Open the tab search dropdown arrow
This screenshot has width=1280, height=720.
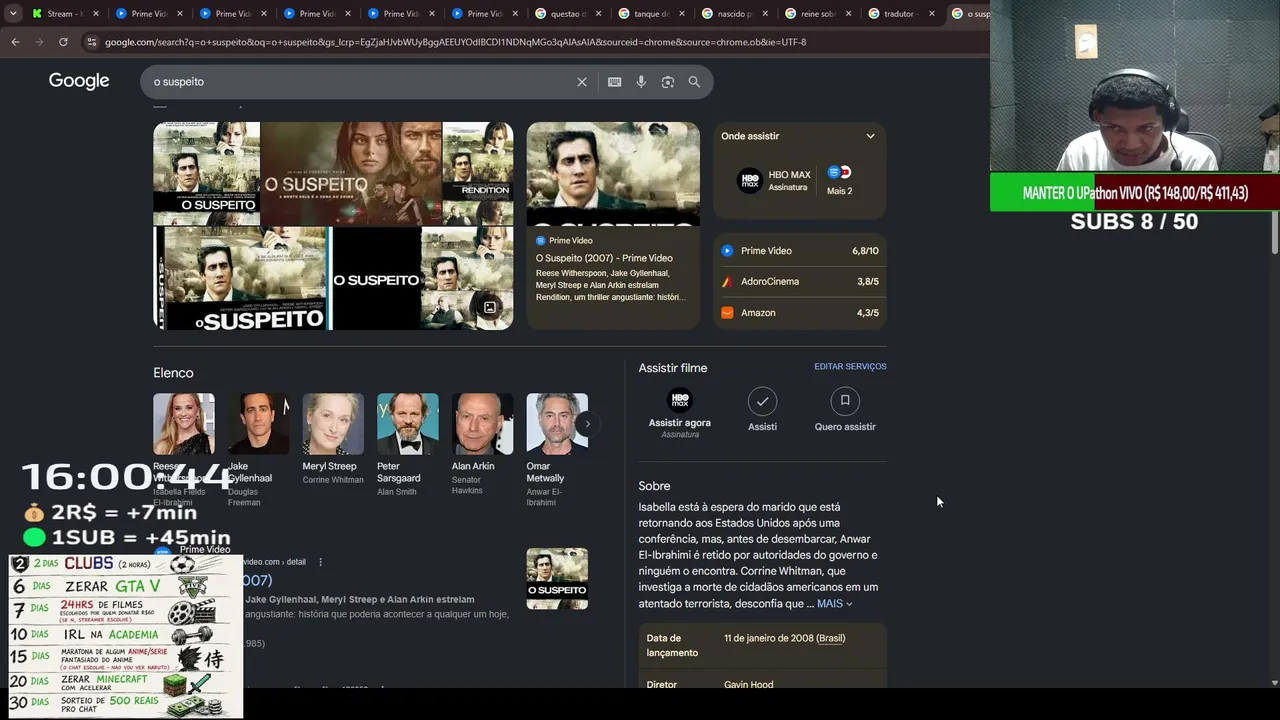12,14
